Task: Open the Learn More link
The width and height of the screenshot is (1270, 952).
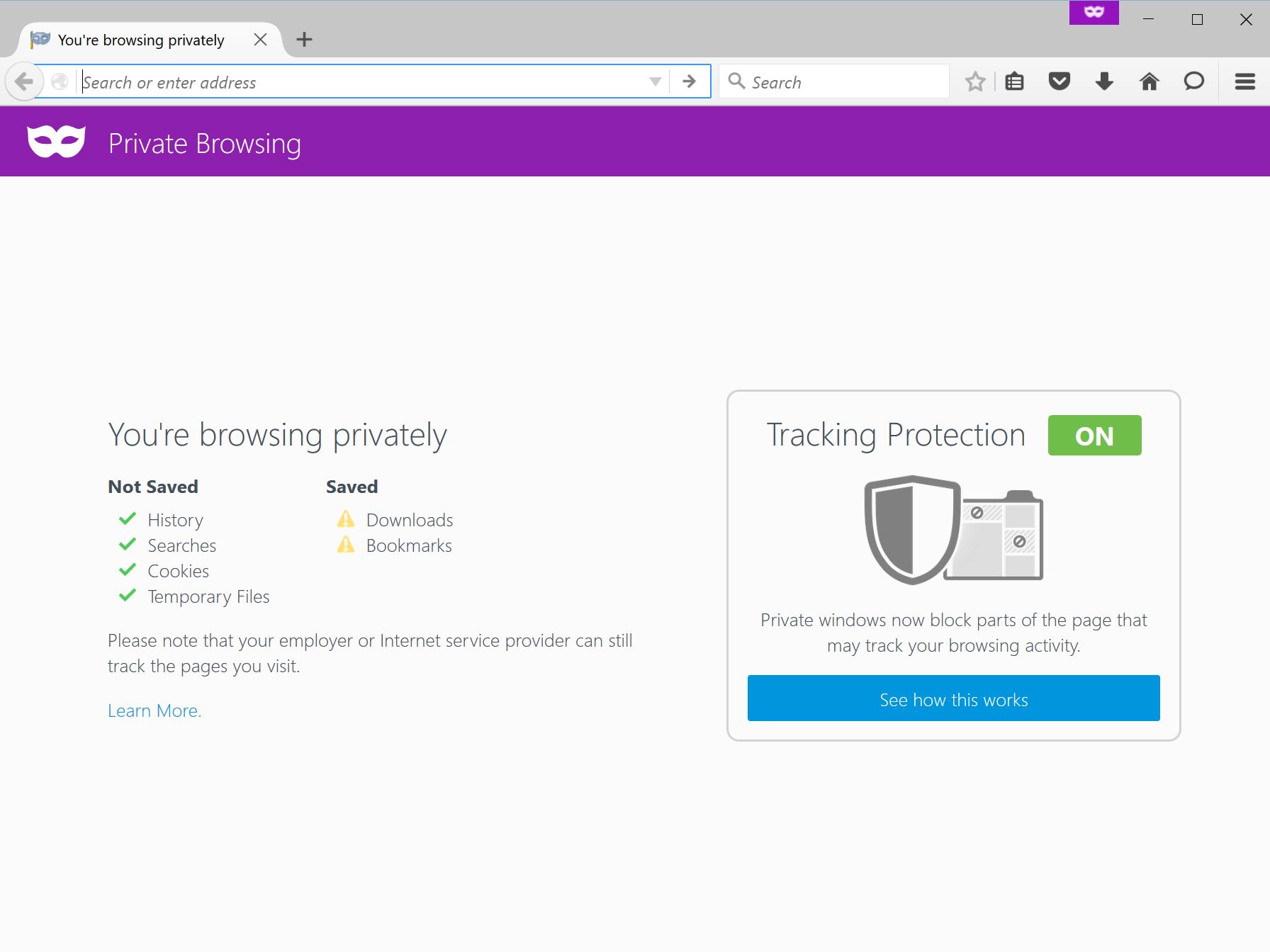Action: 153,710
